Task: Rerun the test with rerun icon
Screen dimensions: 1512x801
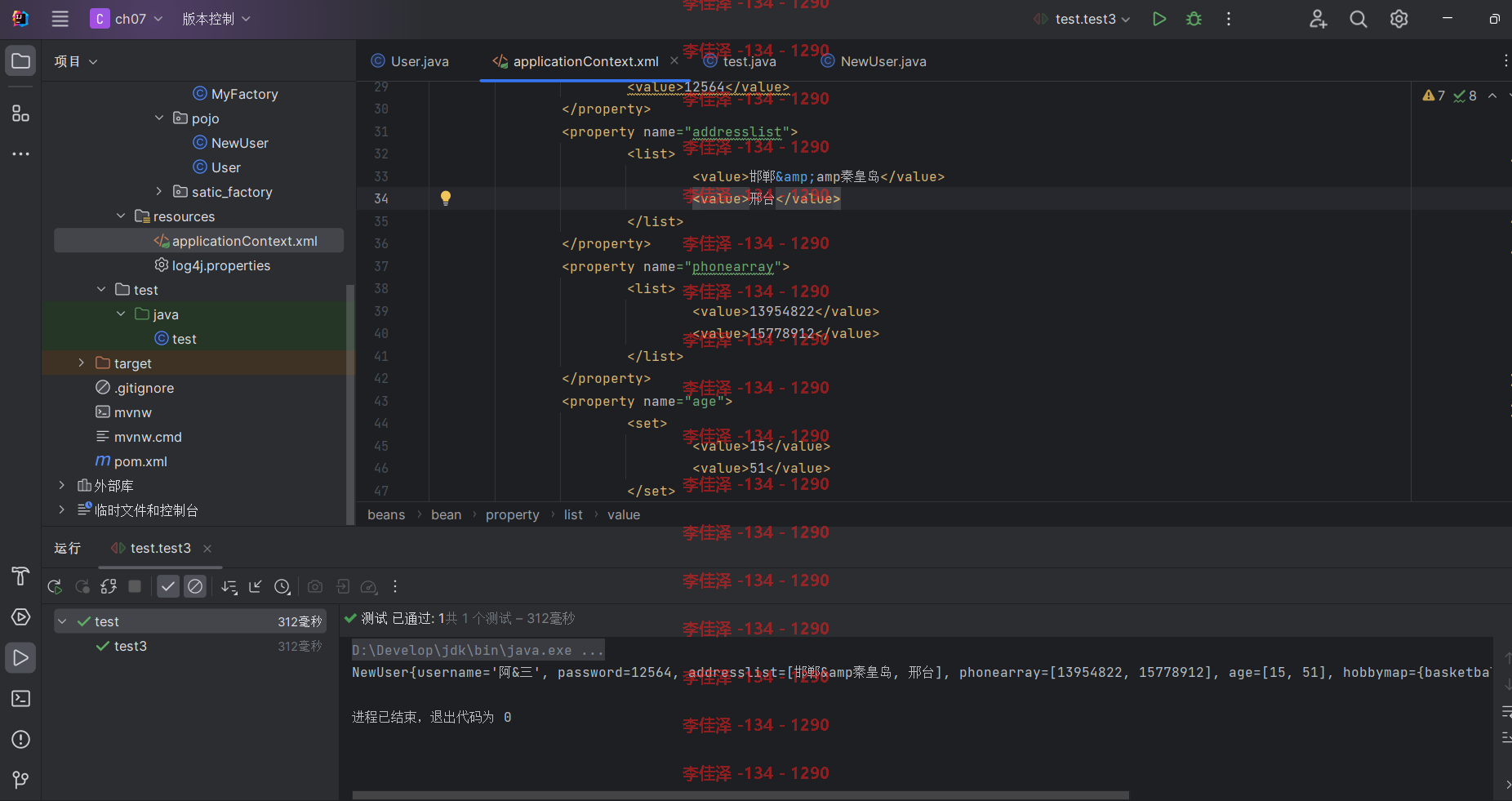Action: point(55,586)
